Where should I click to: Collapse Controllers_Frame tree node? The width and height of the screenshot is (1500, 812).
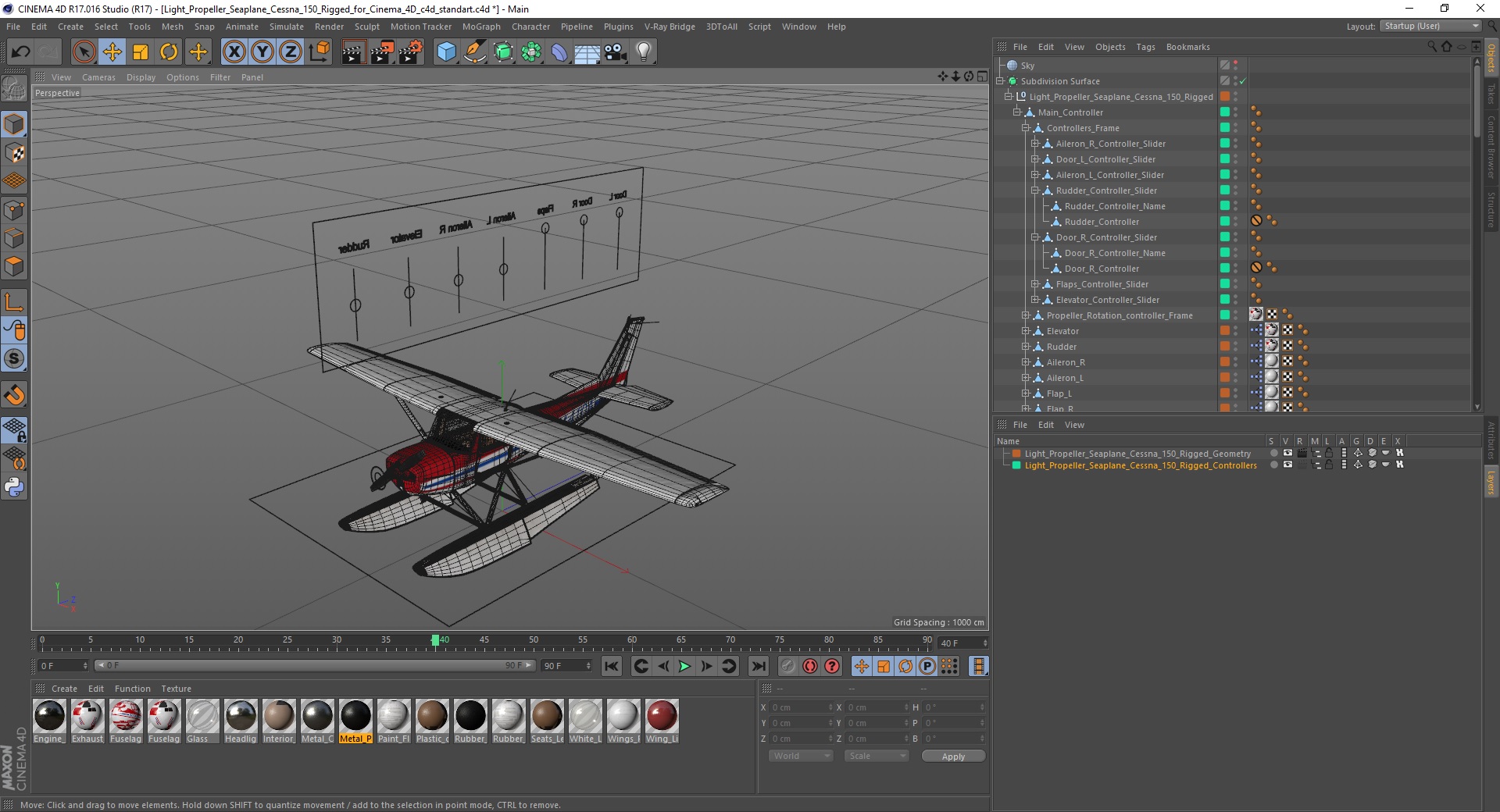click(x=1026, y=128)
